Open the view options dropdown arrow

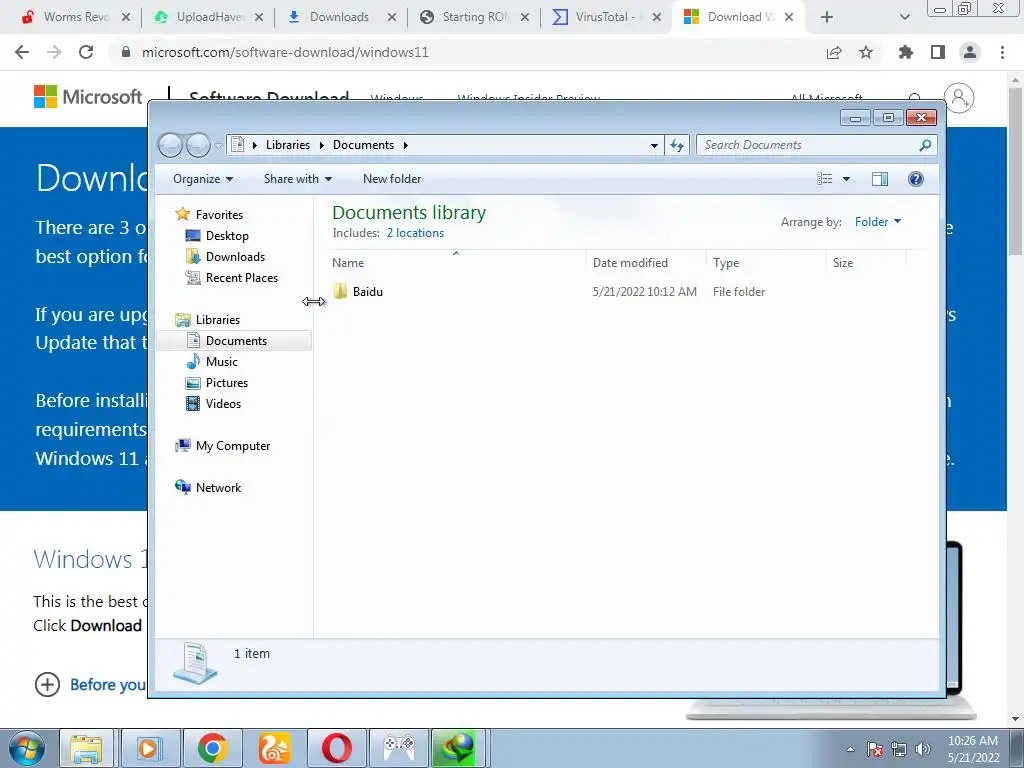pos(846,179)
